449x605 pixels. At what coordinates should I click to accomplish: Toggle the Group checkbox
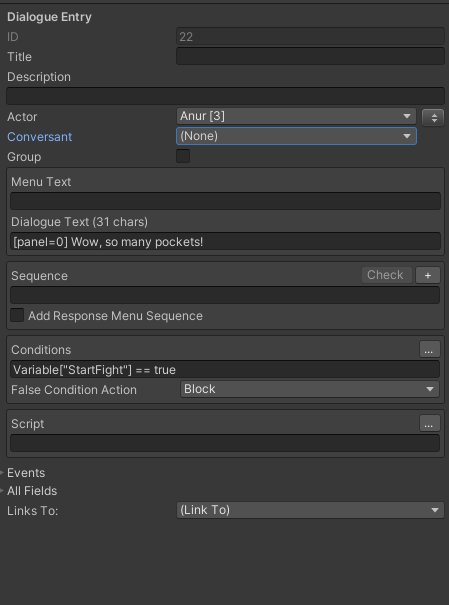pyautogui.click(x=183, y=156)
